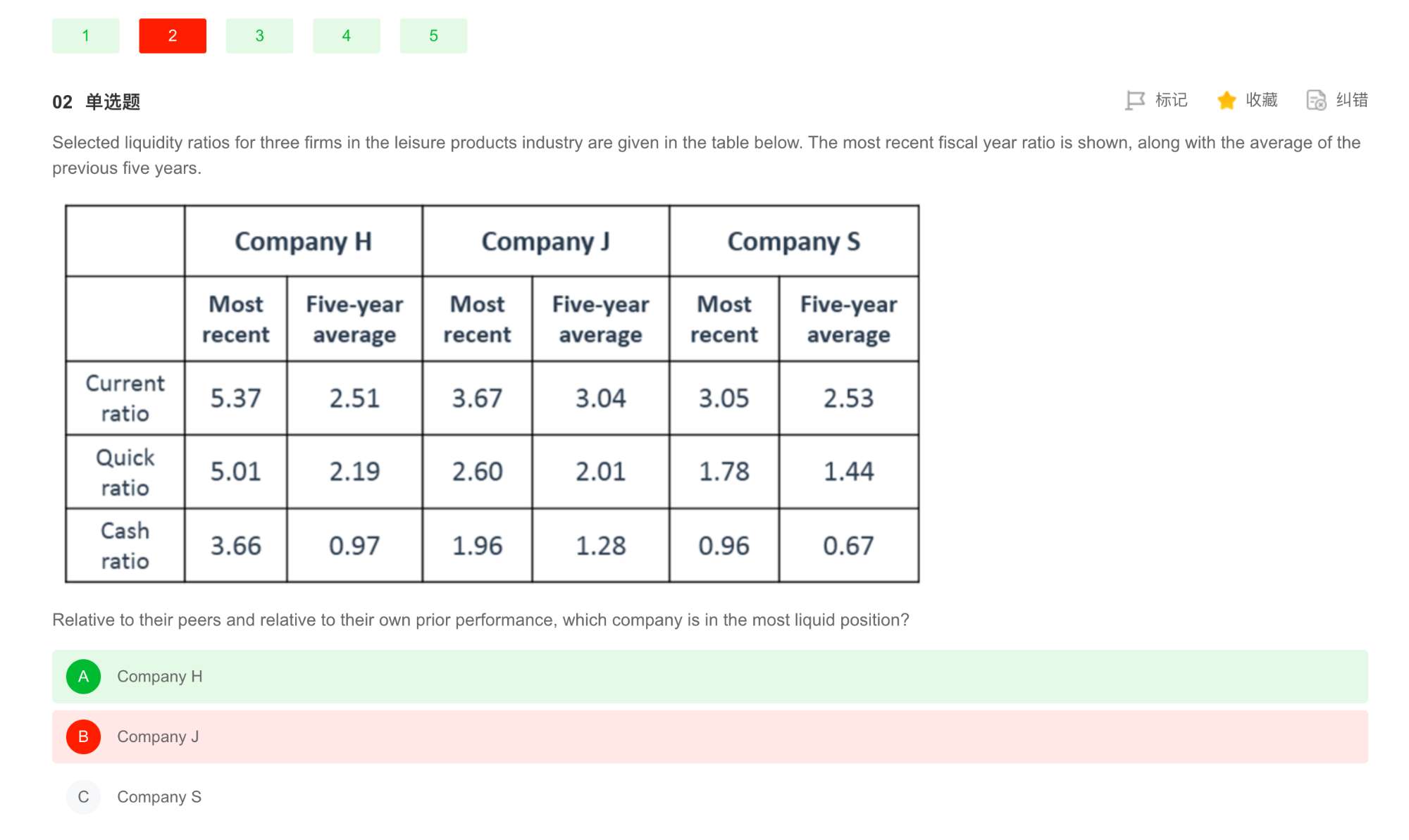
Task: Go to question 2 red tab
Action: (173, 36)
